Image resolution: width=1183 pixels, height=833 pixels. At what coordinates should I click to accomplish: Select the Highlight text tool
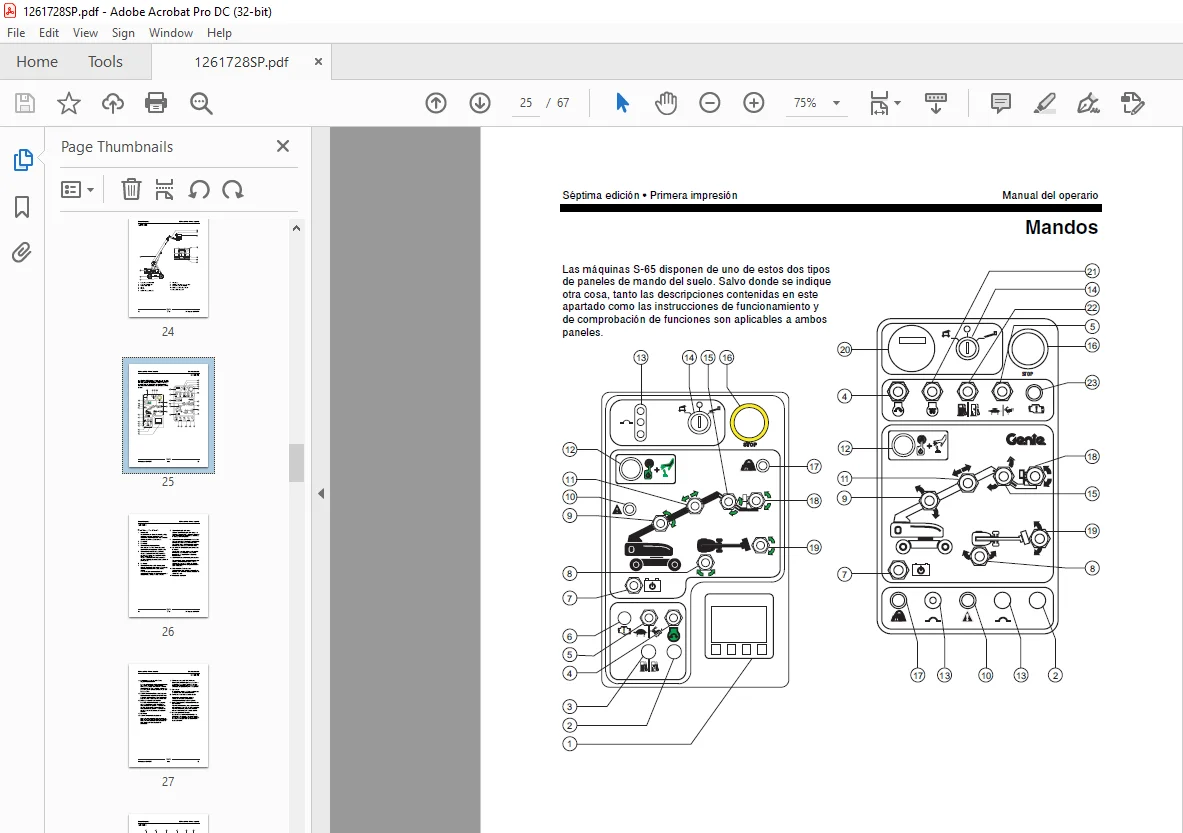1044,103
